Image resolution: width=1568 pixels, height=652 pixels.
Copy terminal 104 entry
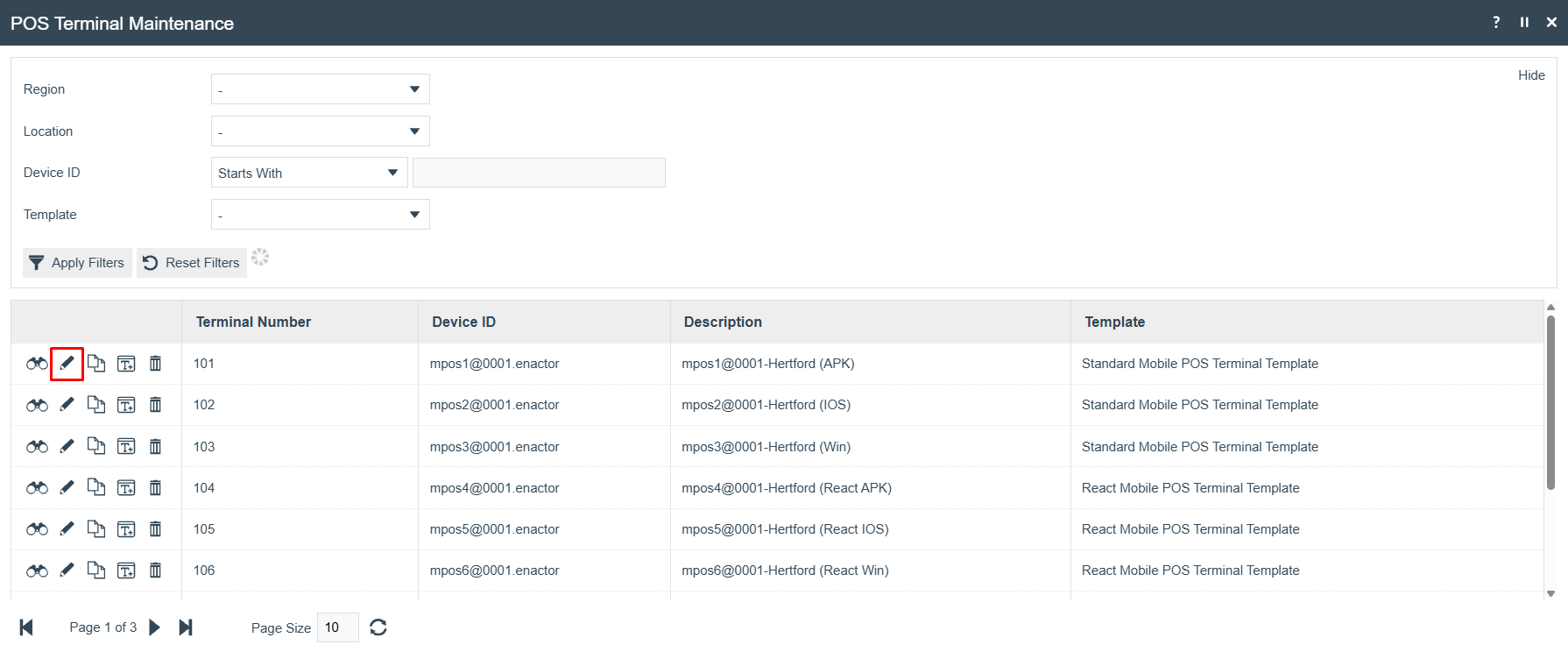(x=96, y=488)
